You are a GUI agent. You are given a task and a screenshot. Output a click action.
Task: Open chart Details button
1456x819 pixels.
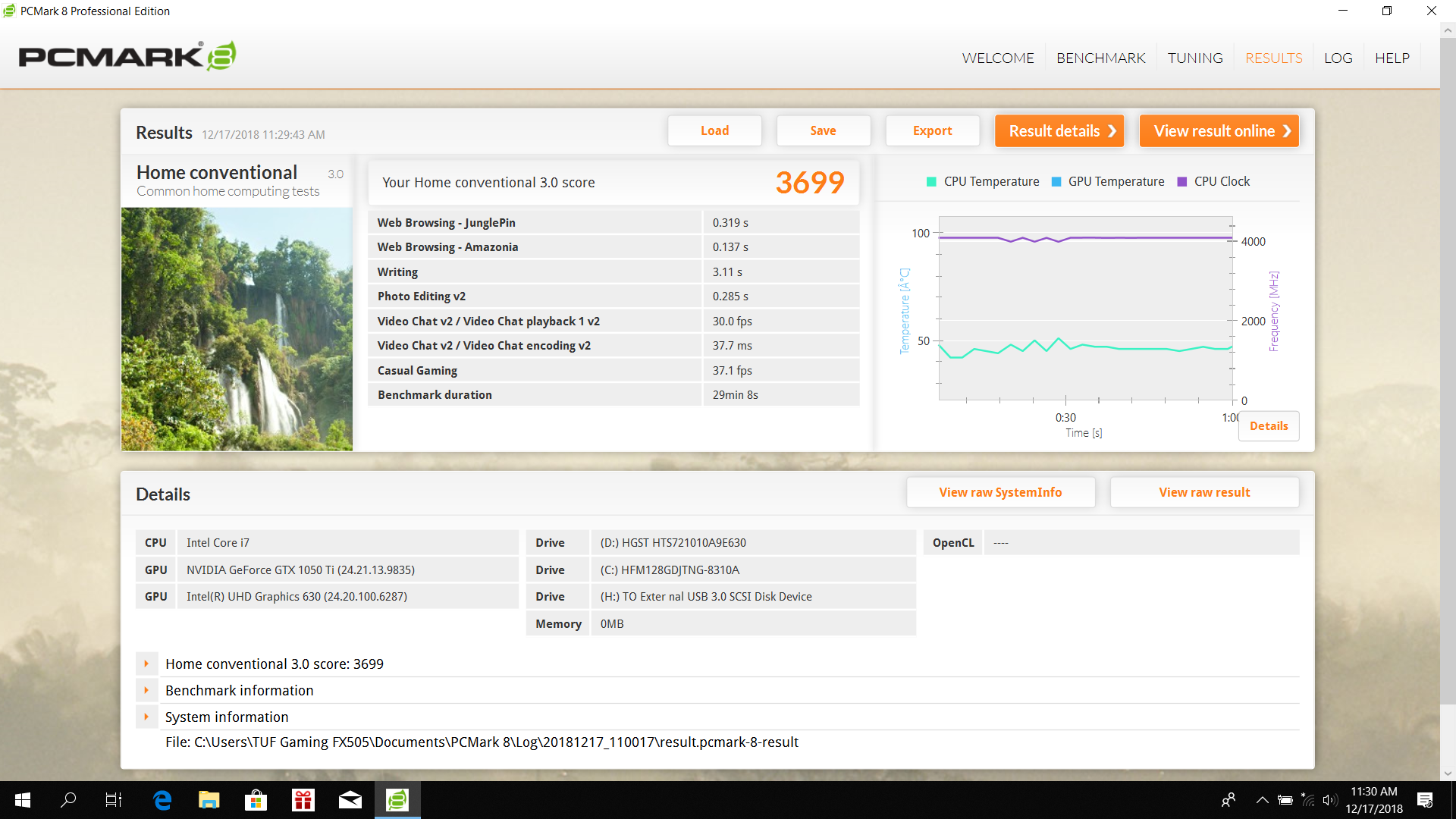click(1269, 426)
